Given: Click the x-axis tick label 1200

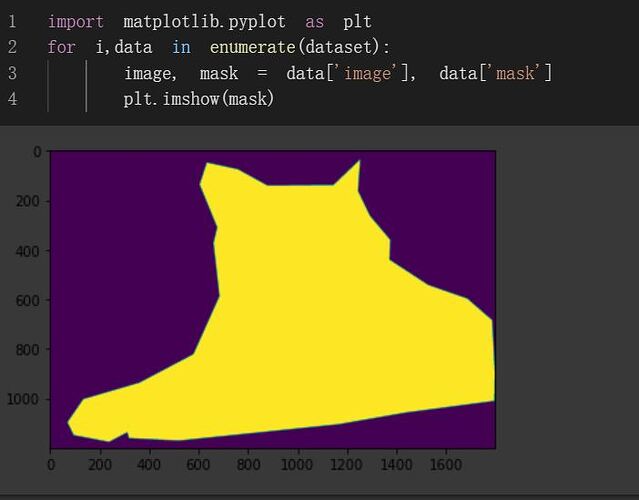Looking at the screenshot, I should [x=346, y=464].
